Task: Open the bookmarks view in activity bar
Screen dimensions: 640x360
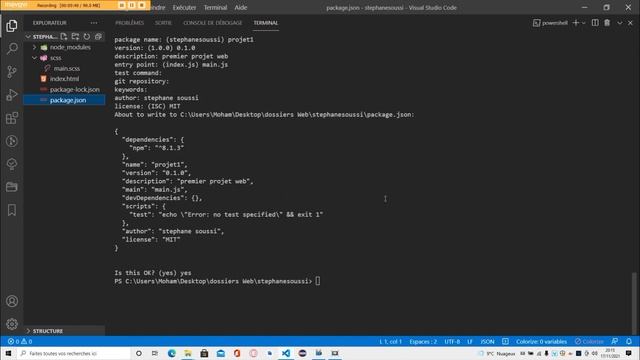Action: tap(12, 210)
